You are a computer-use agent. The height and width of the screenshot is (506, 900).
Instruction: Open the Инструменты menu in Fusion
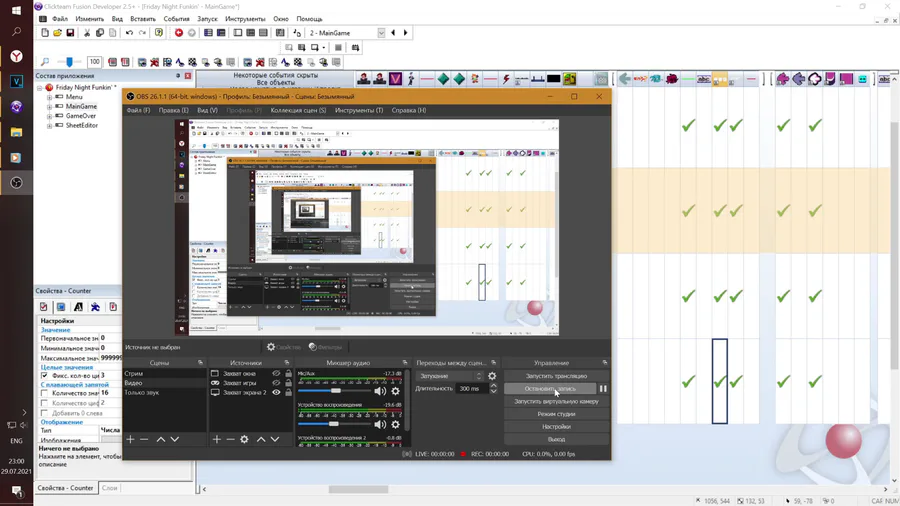click(x=245, y=19)
